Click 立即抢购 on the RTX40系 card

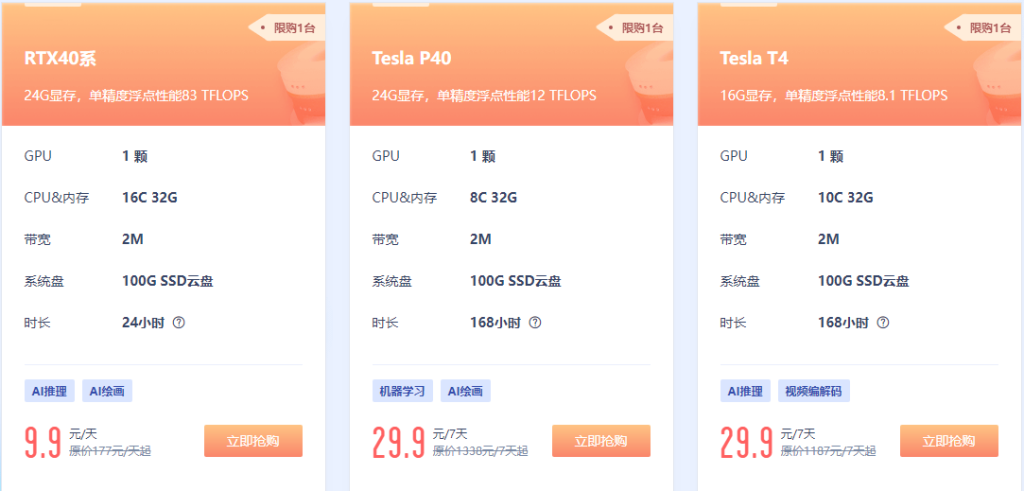(x=253, y=441)
